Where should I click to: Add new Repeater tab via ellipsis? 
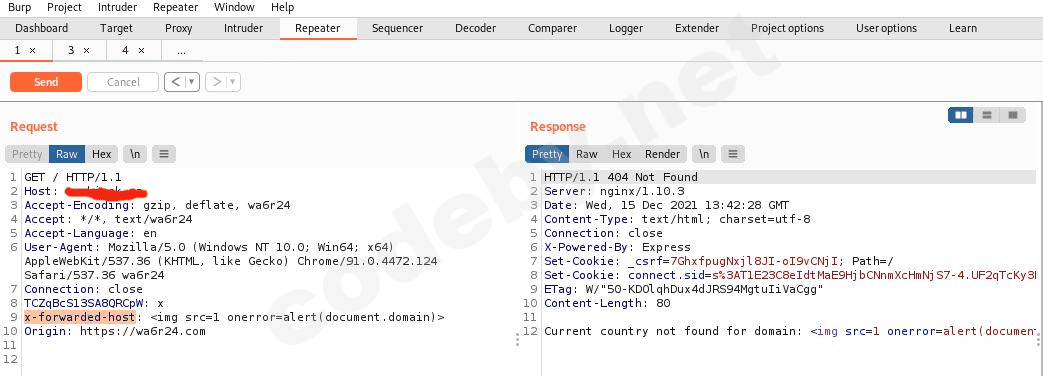[x=182, y=51]
